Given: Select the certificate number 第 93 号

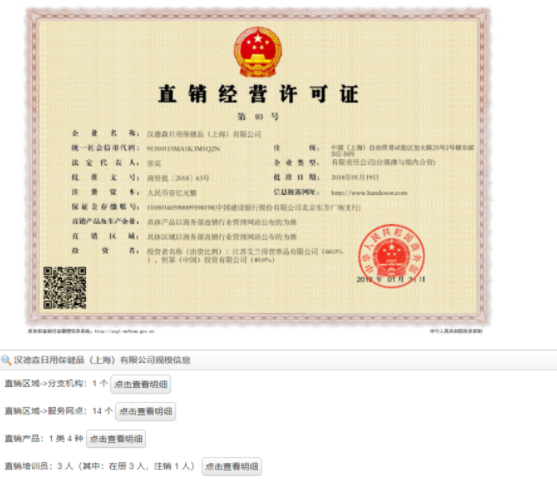Looking at the screenshot, I should pyautogui.click(x=258, y=116).
